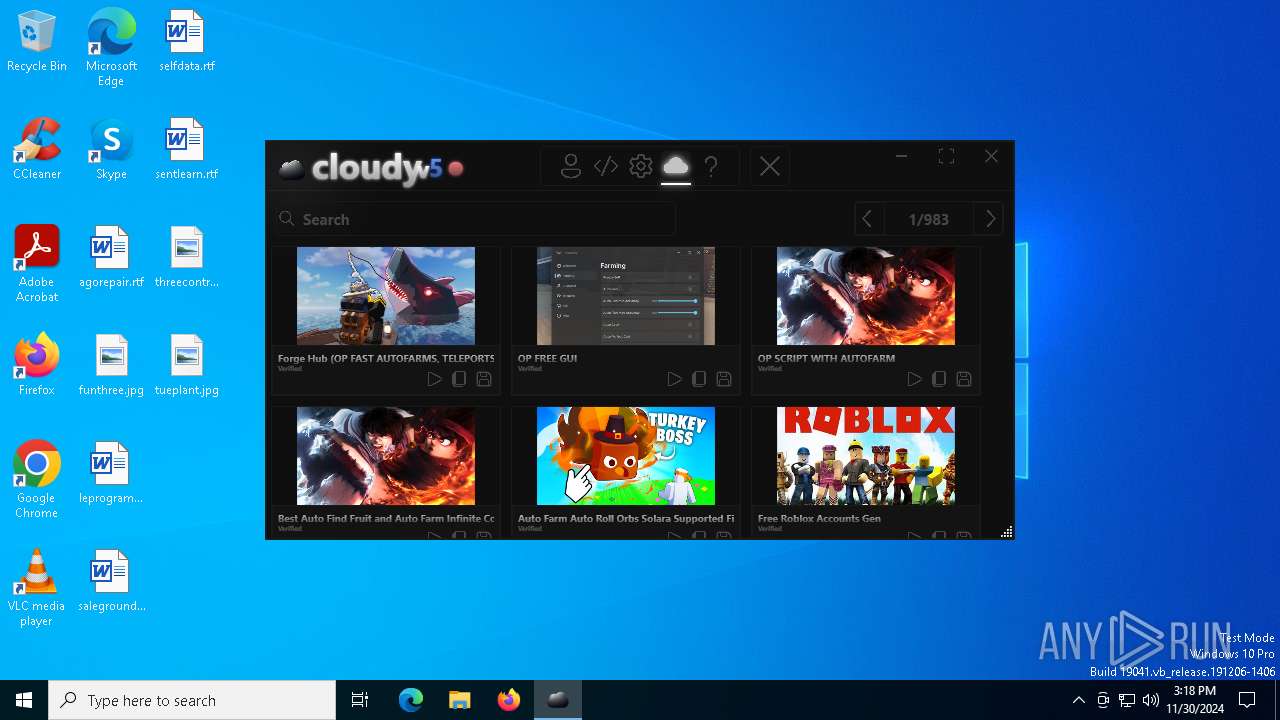The image size is (1280, 720).
Task: Select Best Auto Find Fruit title
Action: pyautogui.click(x=386, y=519)
